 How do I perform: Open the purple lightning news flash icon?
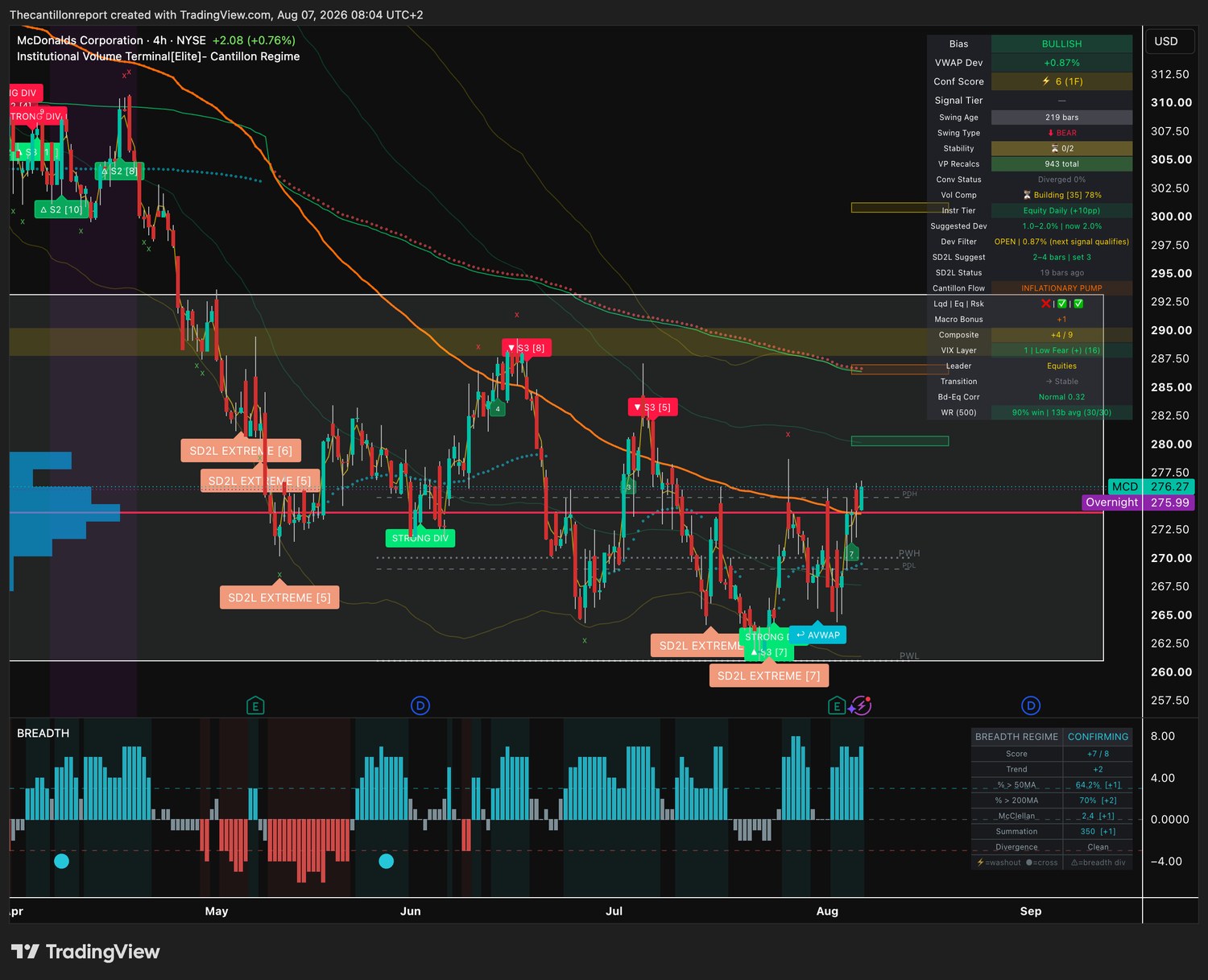(x=861, y=706)
